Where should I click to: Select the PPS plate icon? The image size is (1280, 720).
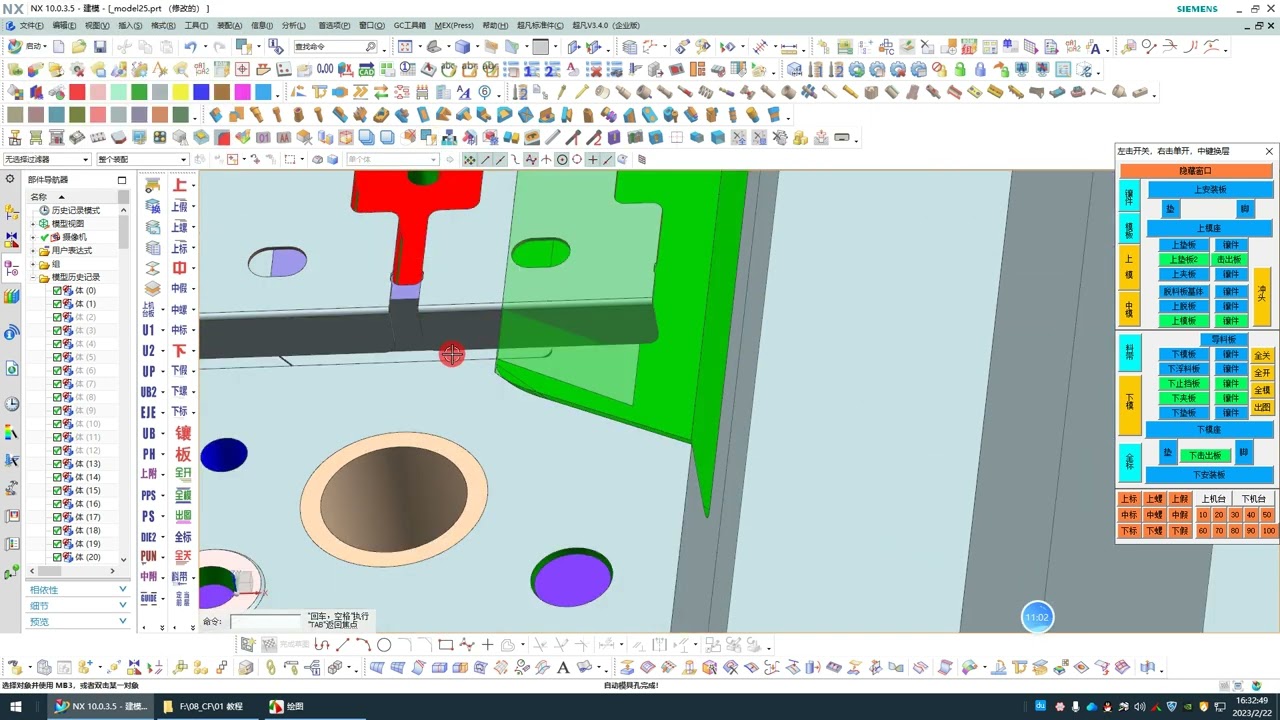point(149,495)
